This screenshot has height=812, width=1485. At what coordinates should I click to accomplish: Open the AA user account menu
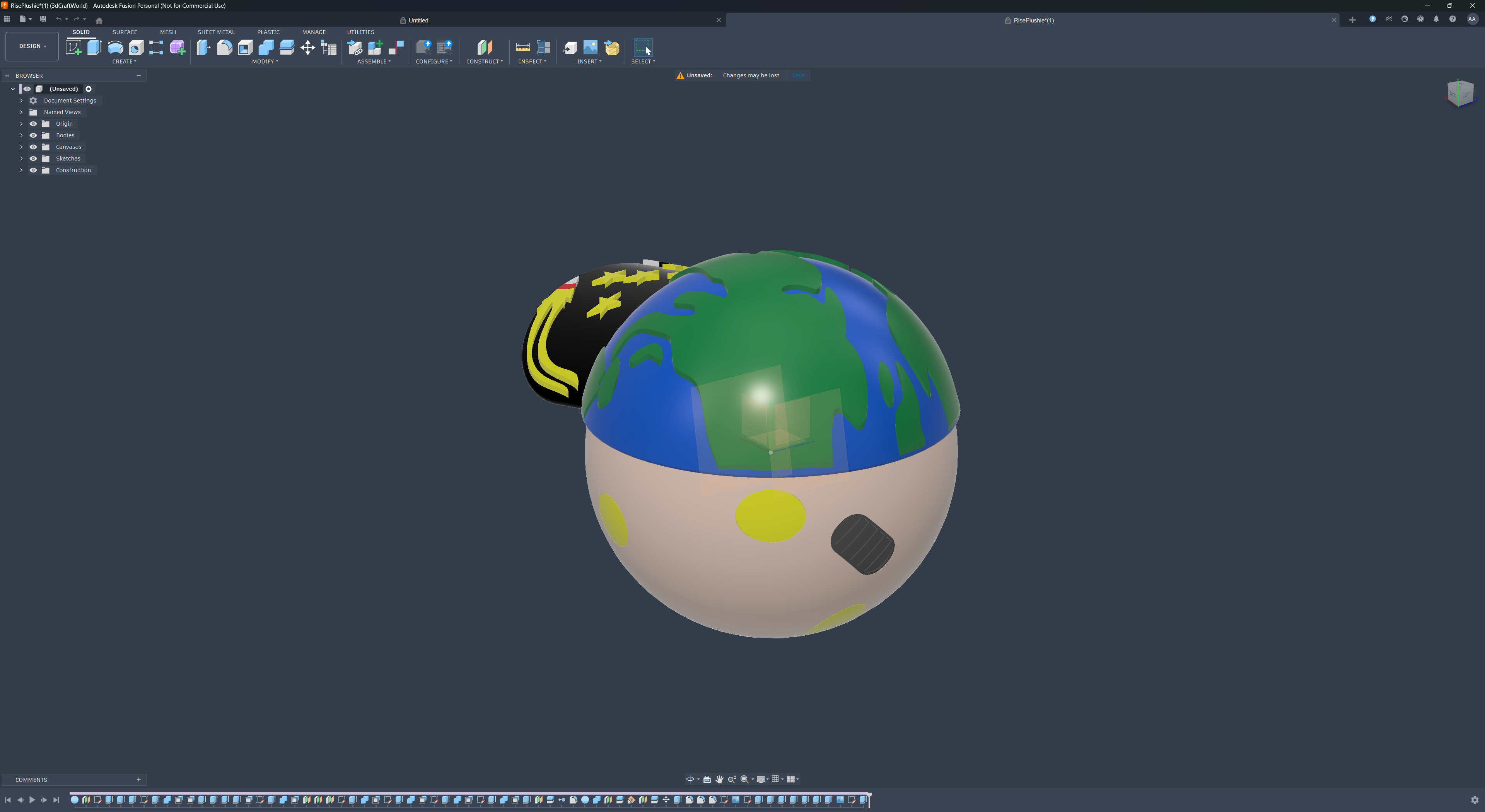[x=1472, y=19]
